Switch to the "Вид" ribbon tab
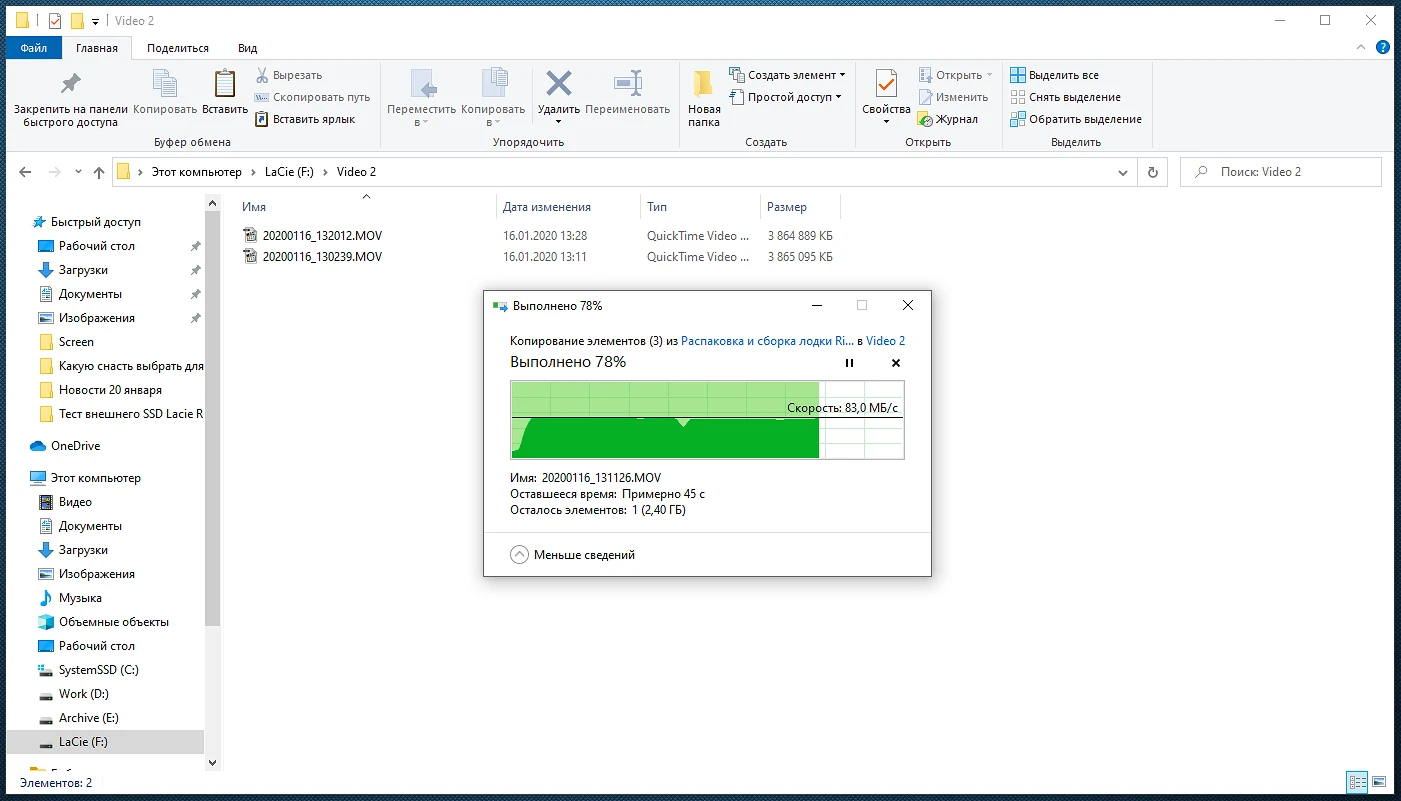The width and height of the screenshot is (1401, 801). (x=247, y=48)
